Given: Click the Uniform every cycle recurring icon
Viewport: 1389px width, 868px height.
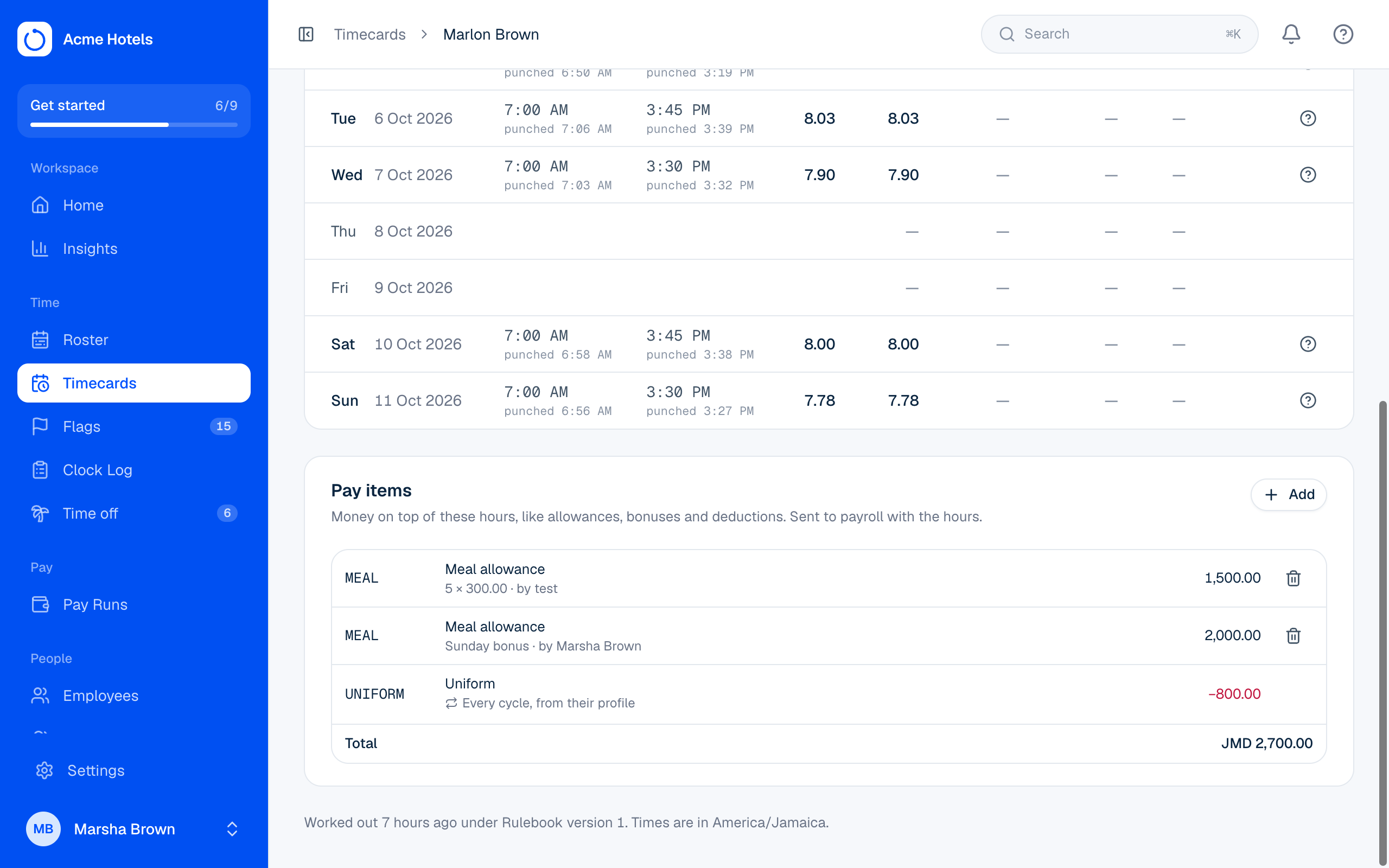Looking at the screenshot, I should pyautogui.click(x=451, y=703).
